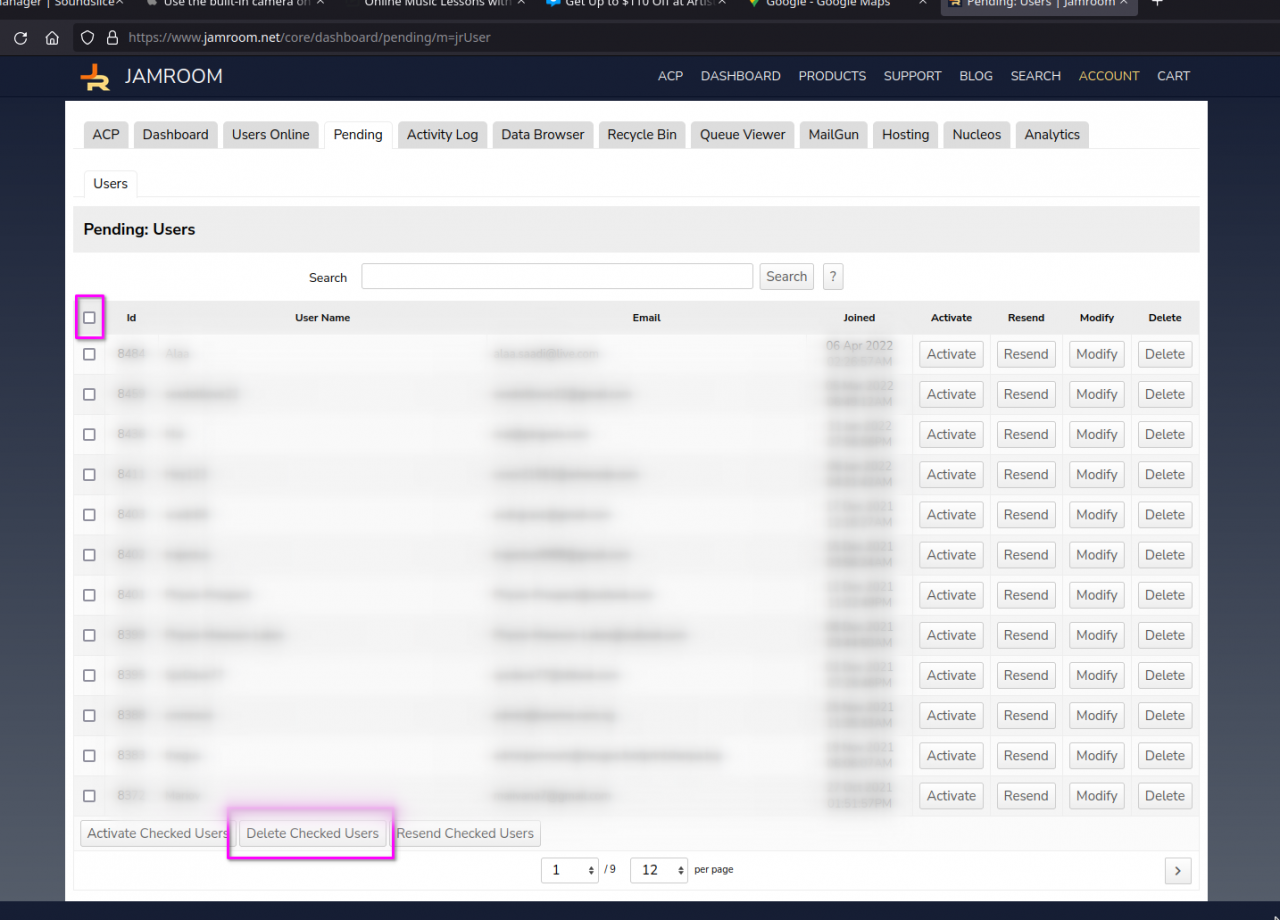Select the checkbox for user id 8372
1280x920 pixels.
(x=89, y=796)
